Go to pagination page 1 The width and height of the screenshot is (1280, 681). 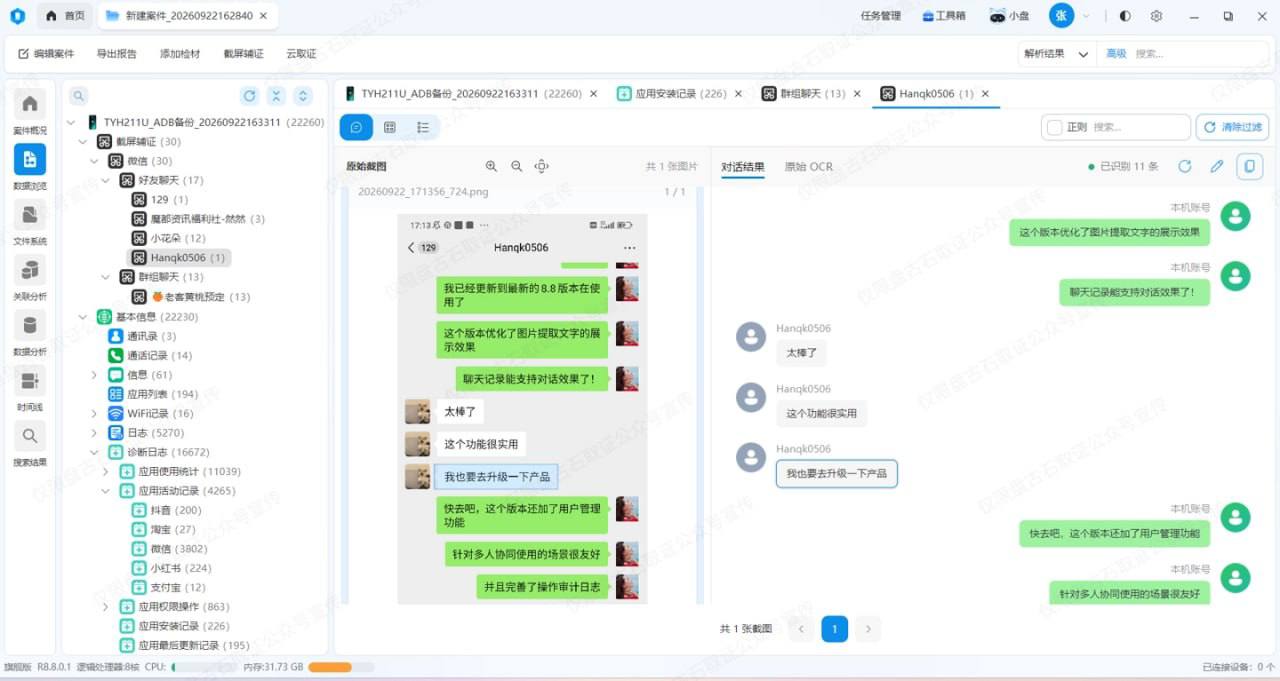pos(834,628)
